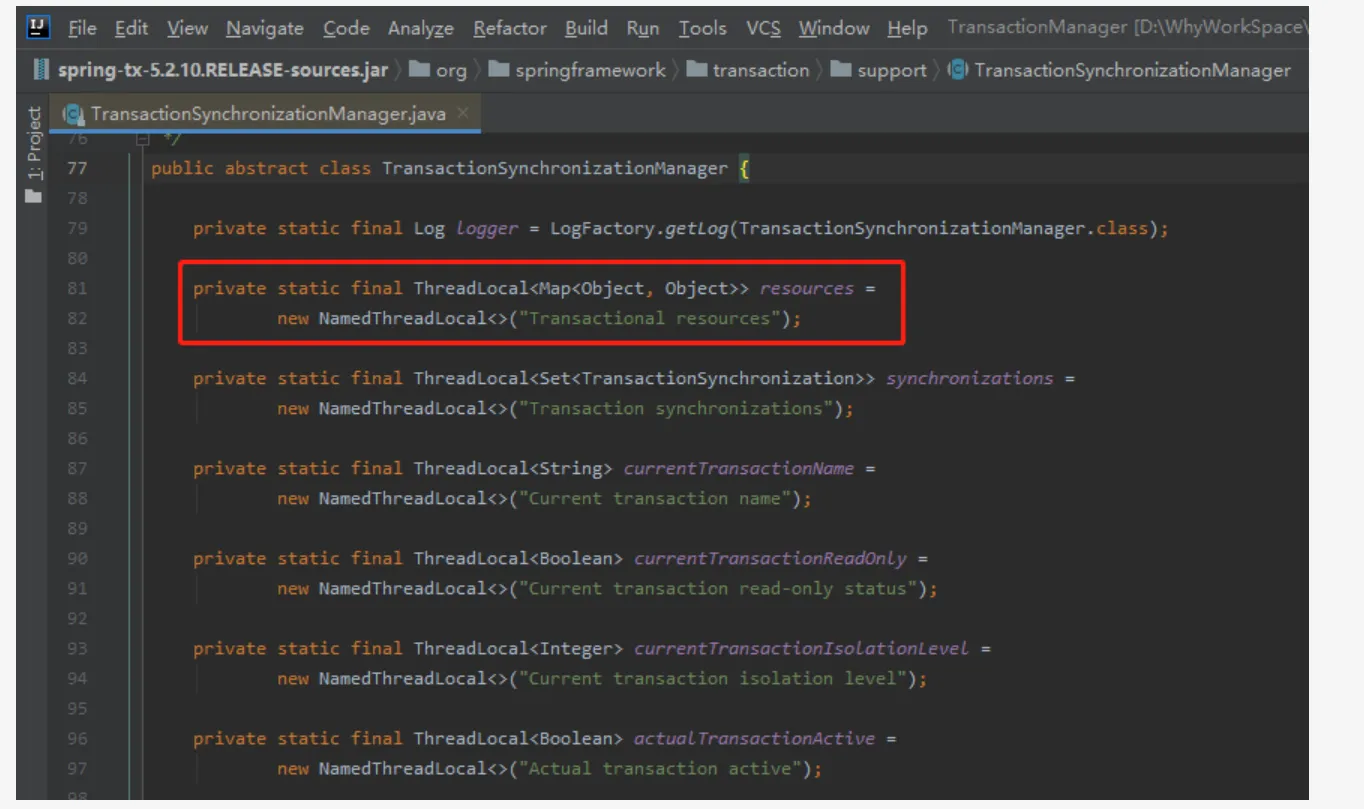The height and width of the screenshot is (809, 1364).
Task: Click the "Current transaction name" string literal
Action: pos(655,499)
